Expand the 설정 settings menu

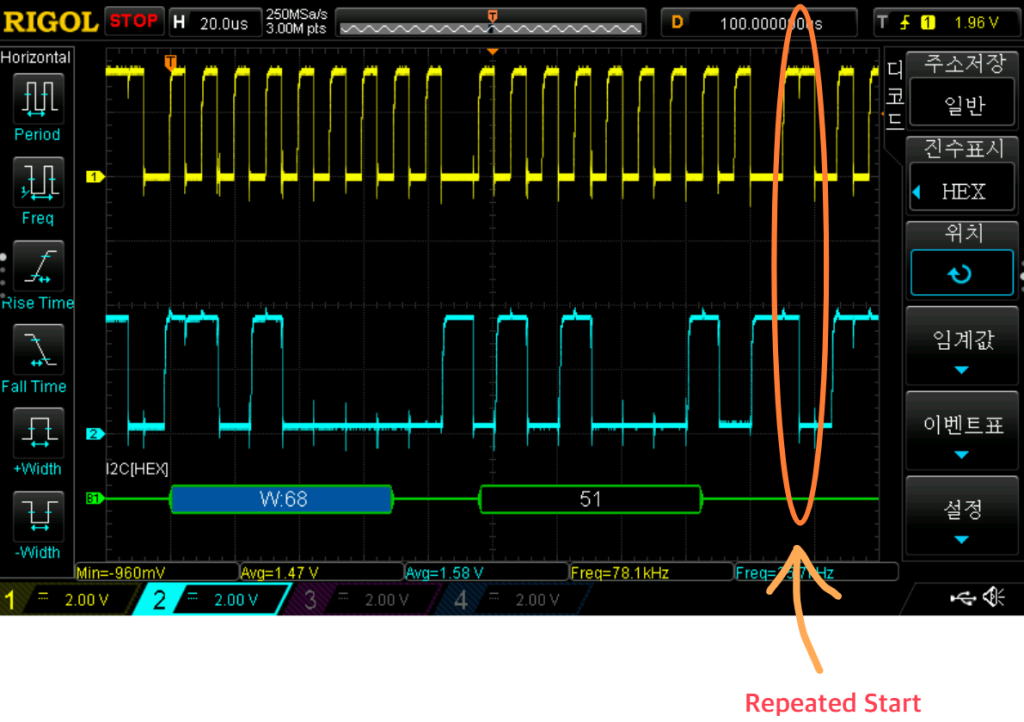pyautogui.click(x=962, y=517)
